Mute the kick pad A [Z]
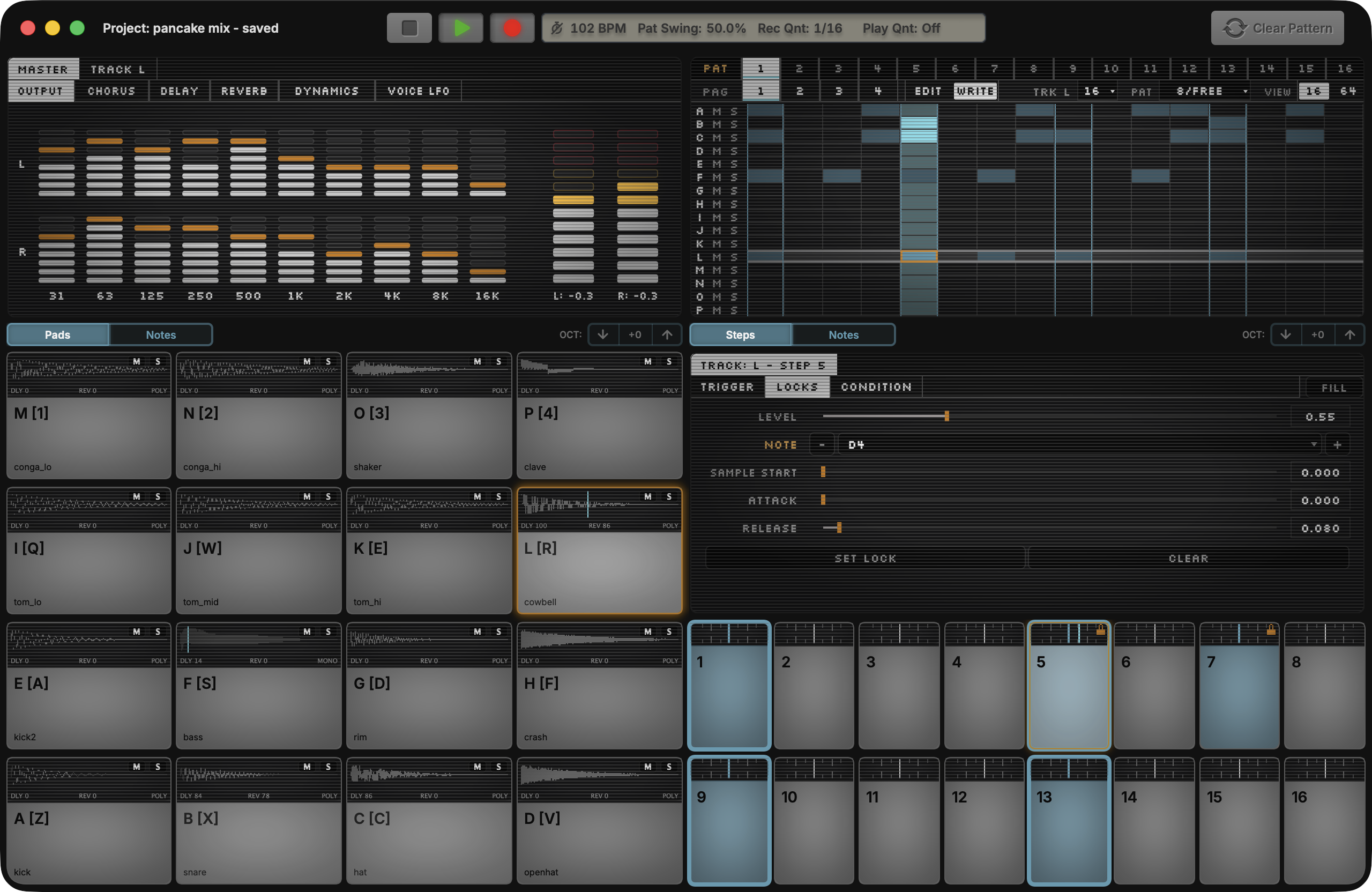Screen dimensions: 1372x892 [137, 767]
